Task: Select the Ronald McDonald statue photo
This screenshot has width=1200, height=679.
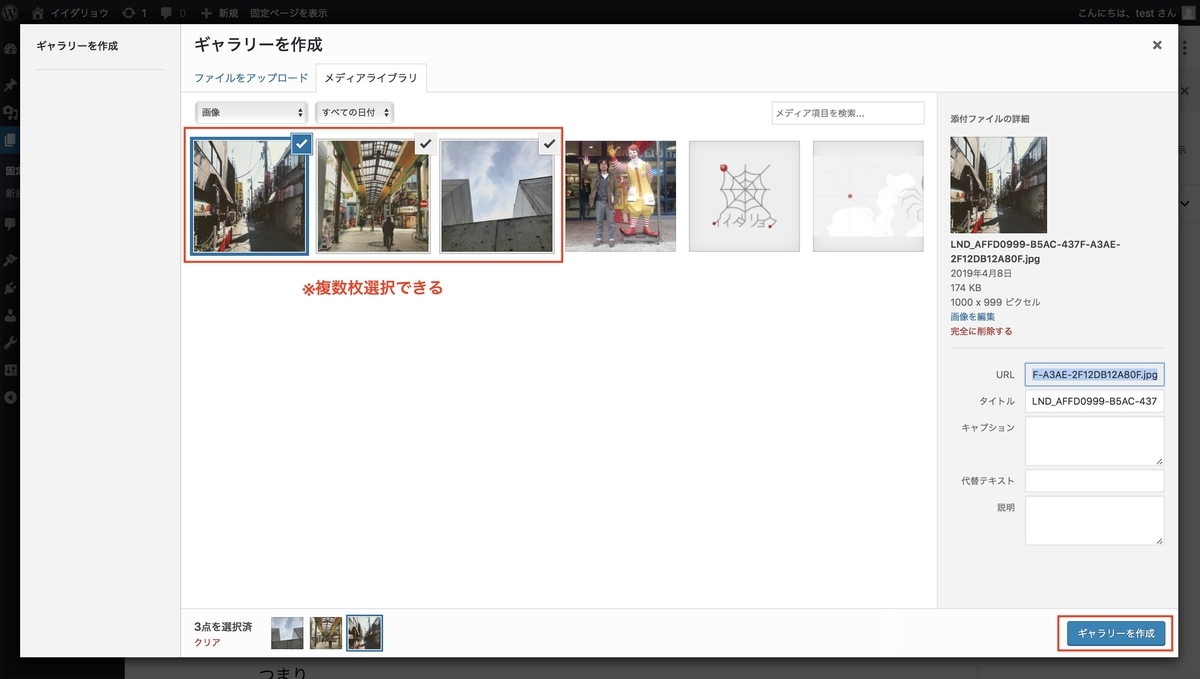Action: click(620, 196)
